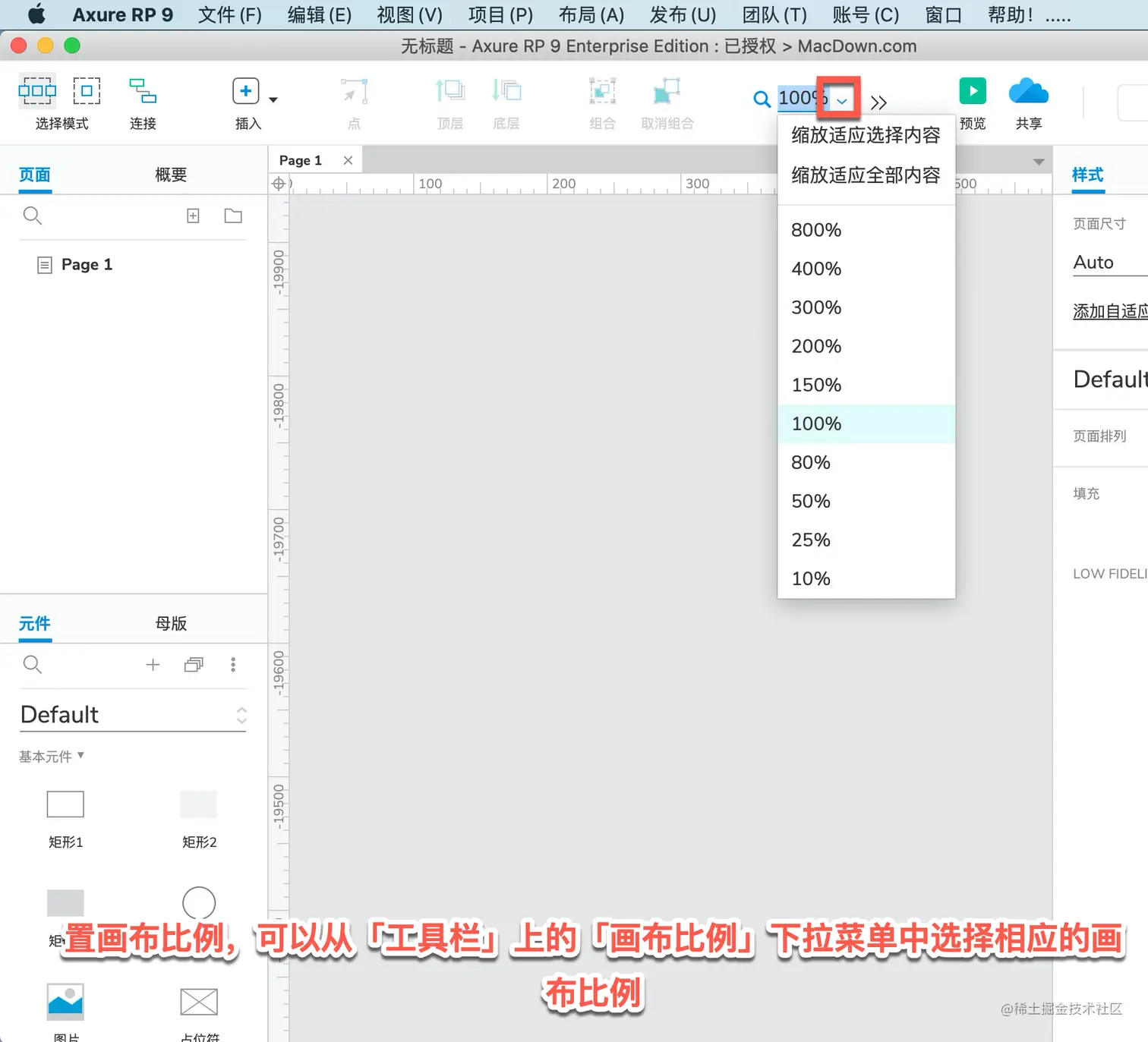Open the Apple menu
The width and height of the screenshot is (1148, 1042).
tap(36, 14)
